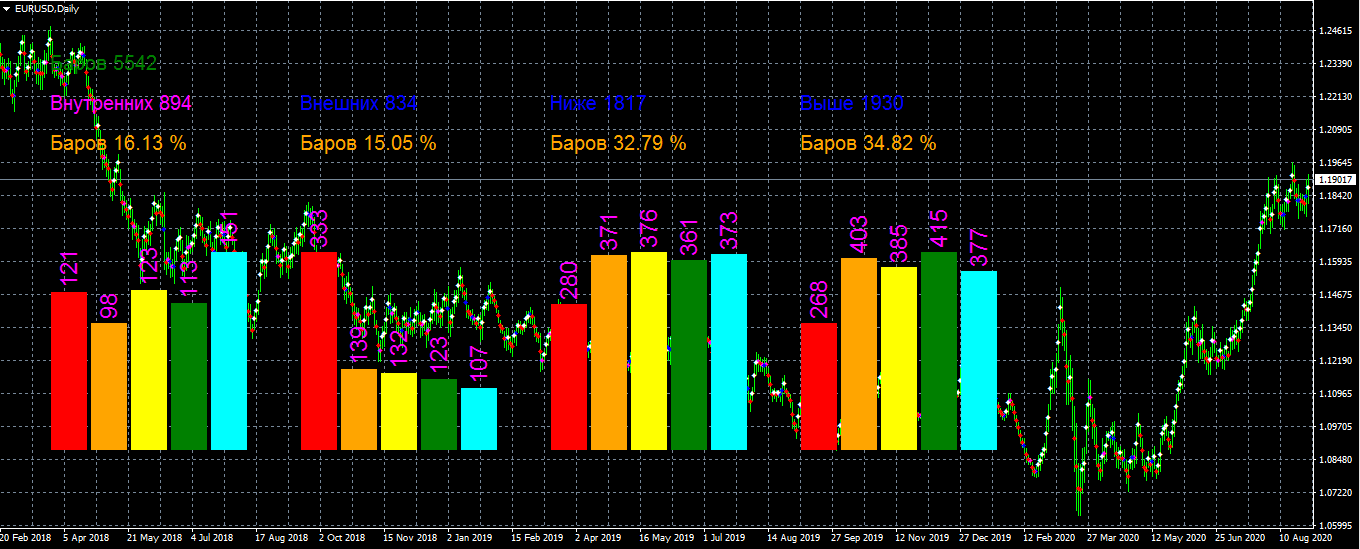
Task: Click the cyan histogram bar labeled 377
Action: [979, 360]
